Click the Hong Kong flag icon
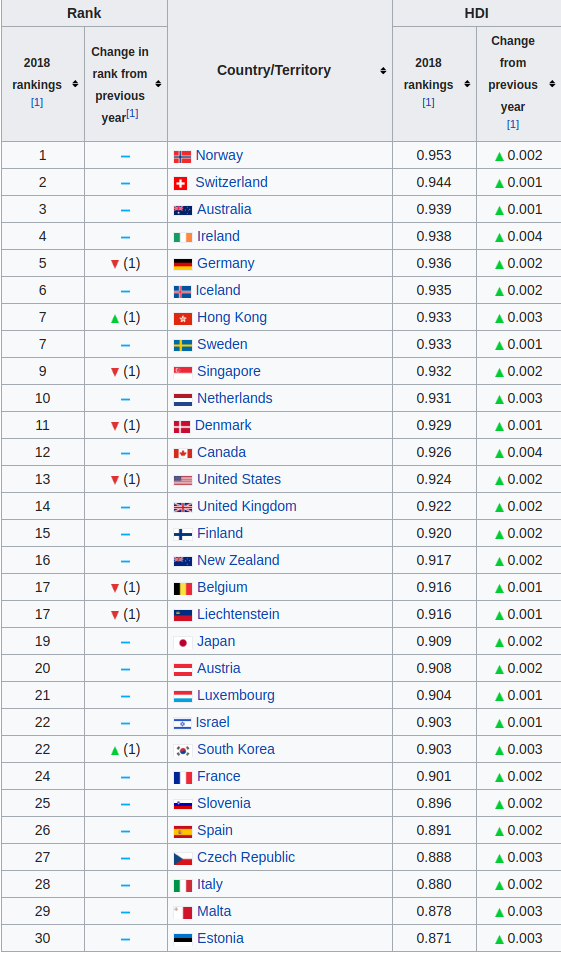This screenshot has width=561, height=953. tap(183, 318)
